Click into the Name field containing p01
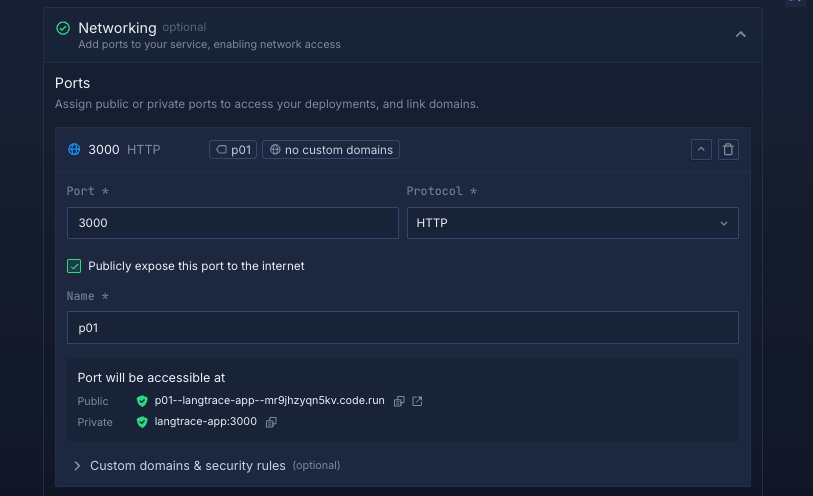The height and width of the screenshot is (496, 813). click(x=402, y=328)
